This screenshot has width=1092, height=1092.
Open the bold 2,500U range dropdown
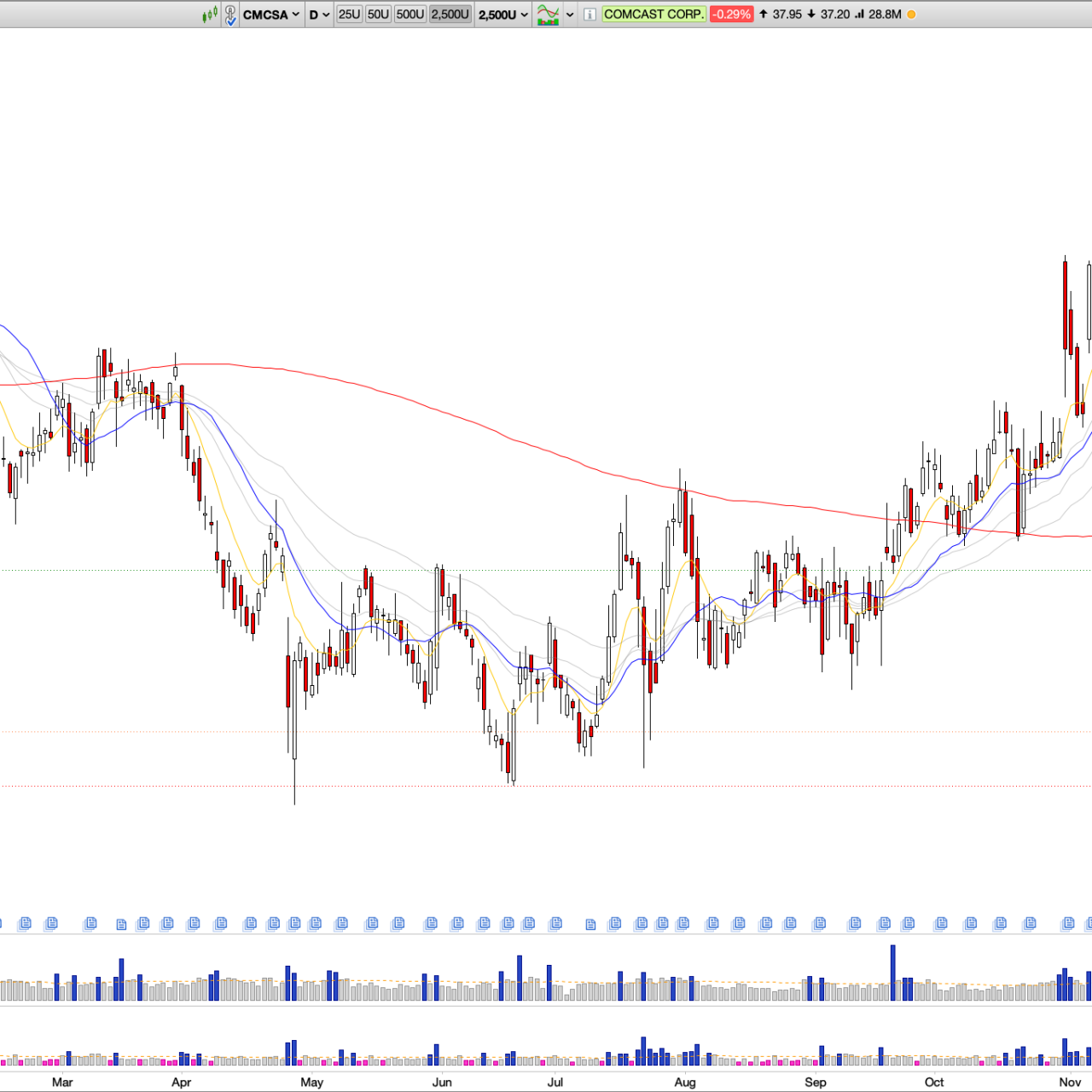(x=503, y=15)
